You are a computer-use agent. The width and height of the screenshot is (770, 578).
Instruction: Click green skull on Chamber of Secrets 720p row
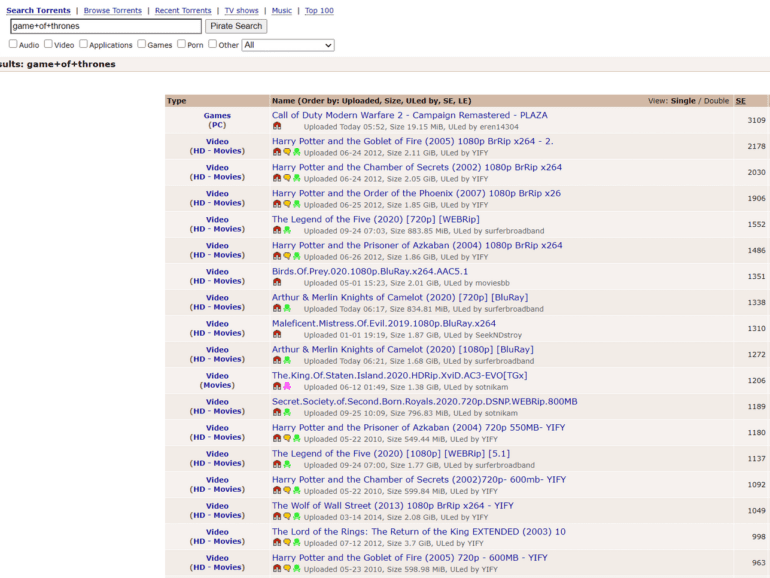pos(297,491)
